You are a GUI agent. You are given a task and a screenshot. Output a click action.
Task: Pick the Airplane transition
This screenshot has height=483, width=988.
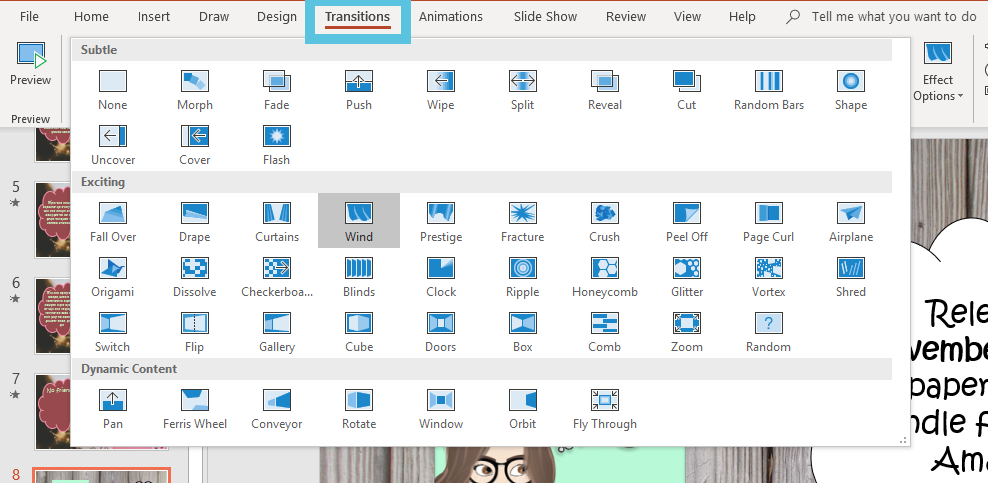pyautogui.click(x=851, y=222)
